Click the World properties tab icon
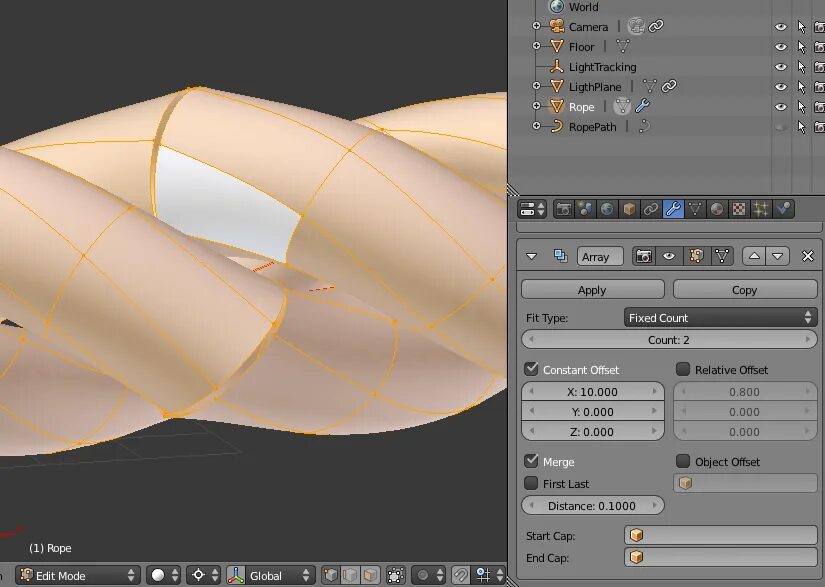 [607, 209]
